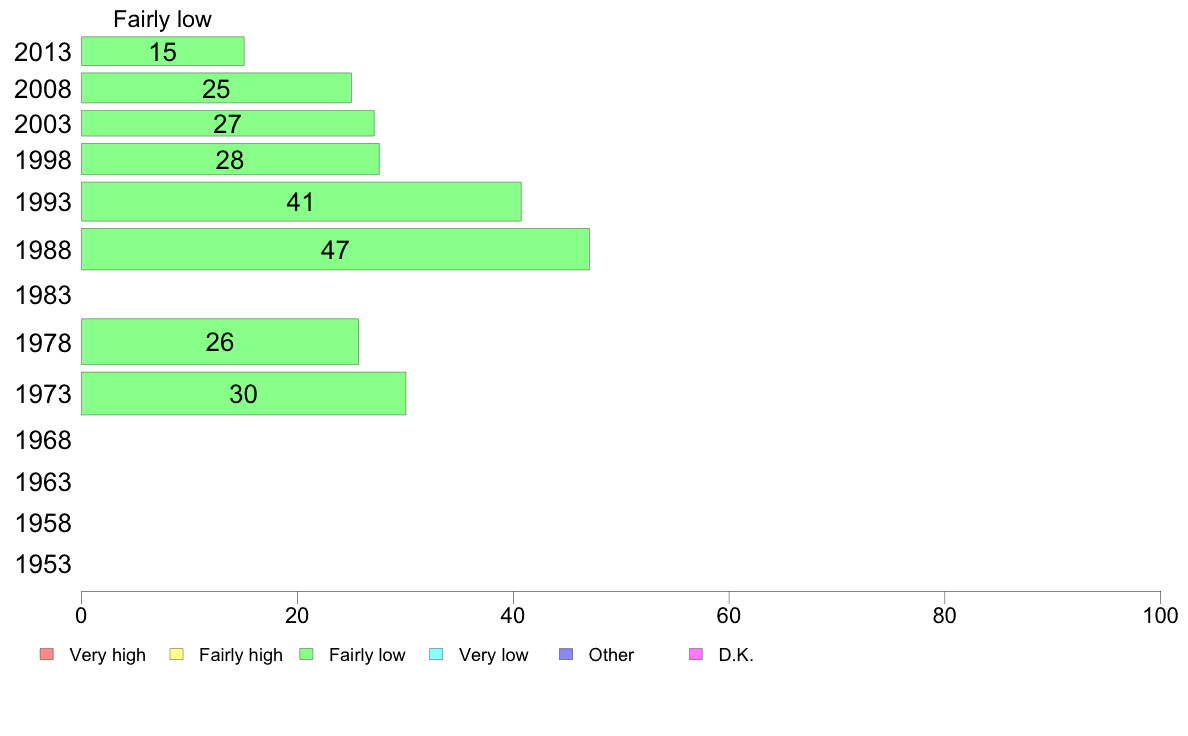Click the Fairly low chart title
Viewport: 1188px width, 736px height.
(162, 19)
